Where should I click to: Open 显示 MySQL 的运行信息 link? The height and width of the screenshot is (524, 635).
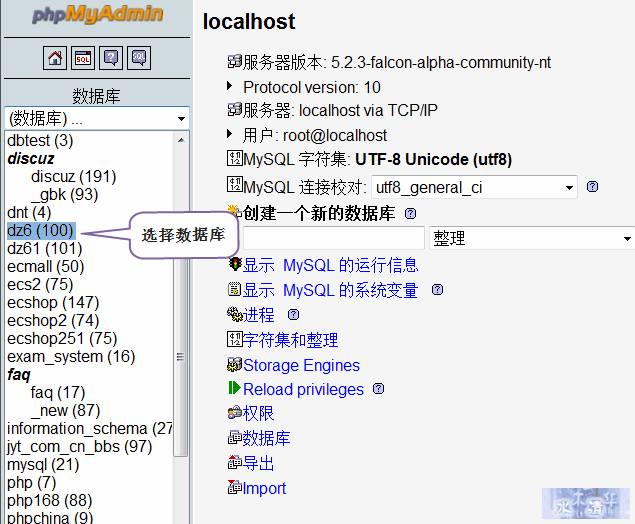click(x=330, y=265)
